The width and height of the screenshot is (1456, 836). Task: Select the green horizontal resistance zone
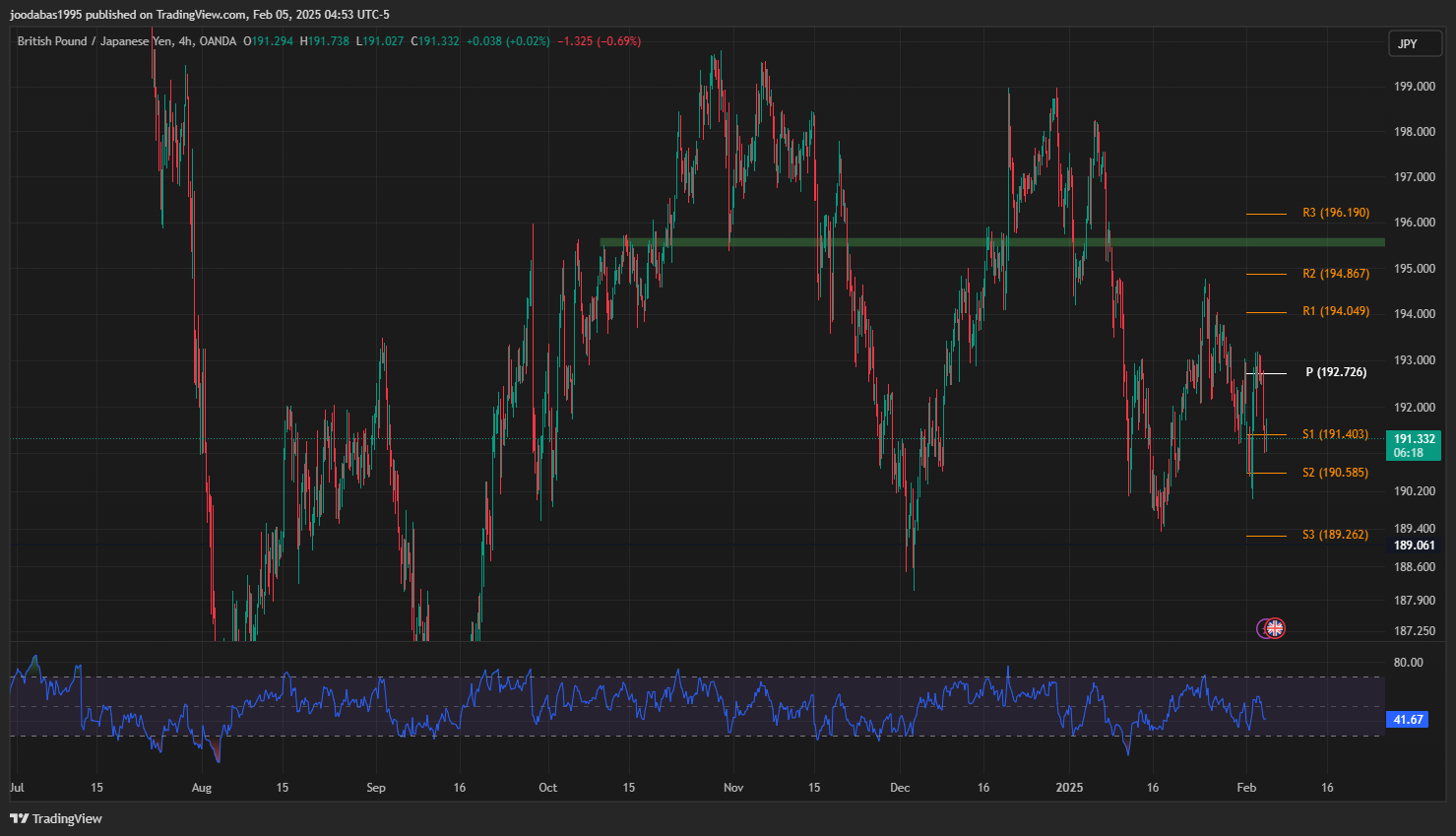pos(984,242)
